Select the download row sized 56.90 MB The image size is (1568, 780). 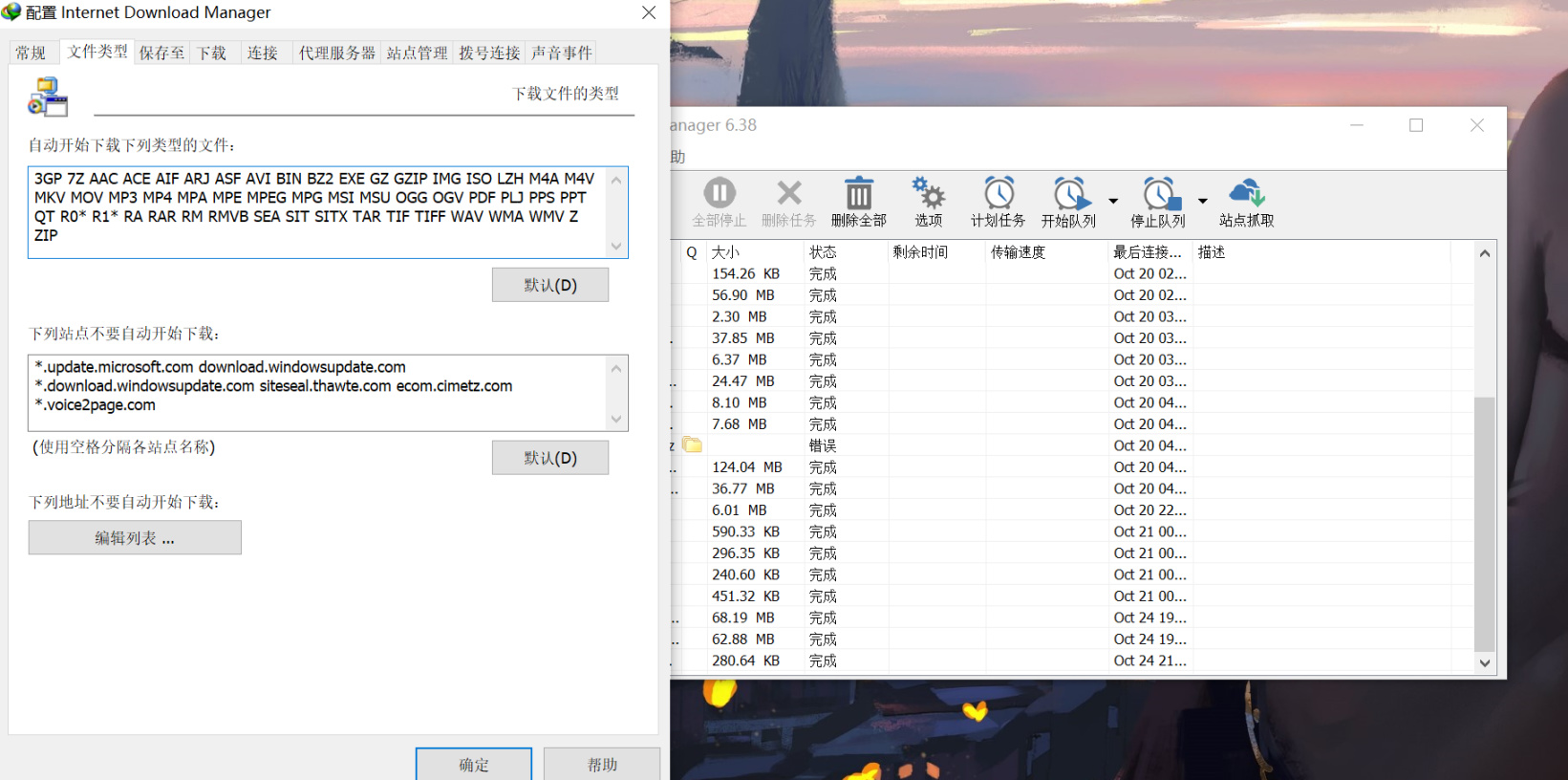pyautogui.click(x=1072, y=295)
